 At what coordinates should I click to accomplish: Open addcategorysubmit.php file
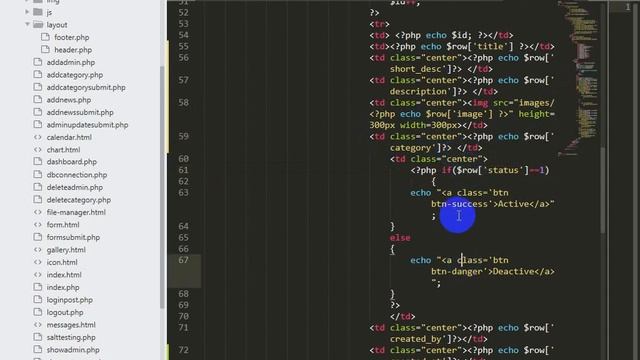point(86,87)
